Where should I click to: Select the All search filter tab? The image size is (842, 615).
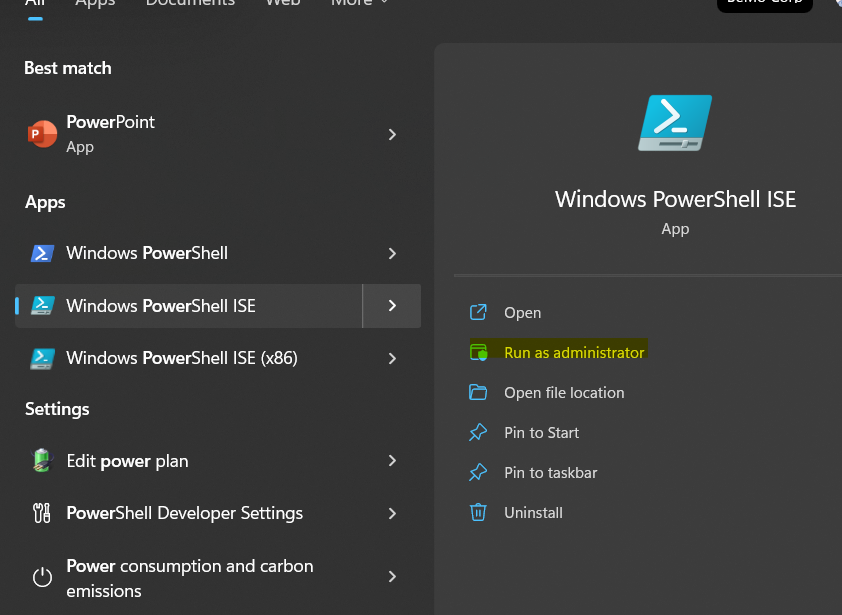(x=35, y=4)
